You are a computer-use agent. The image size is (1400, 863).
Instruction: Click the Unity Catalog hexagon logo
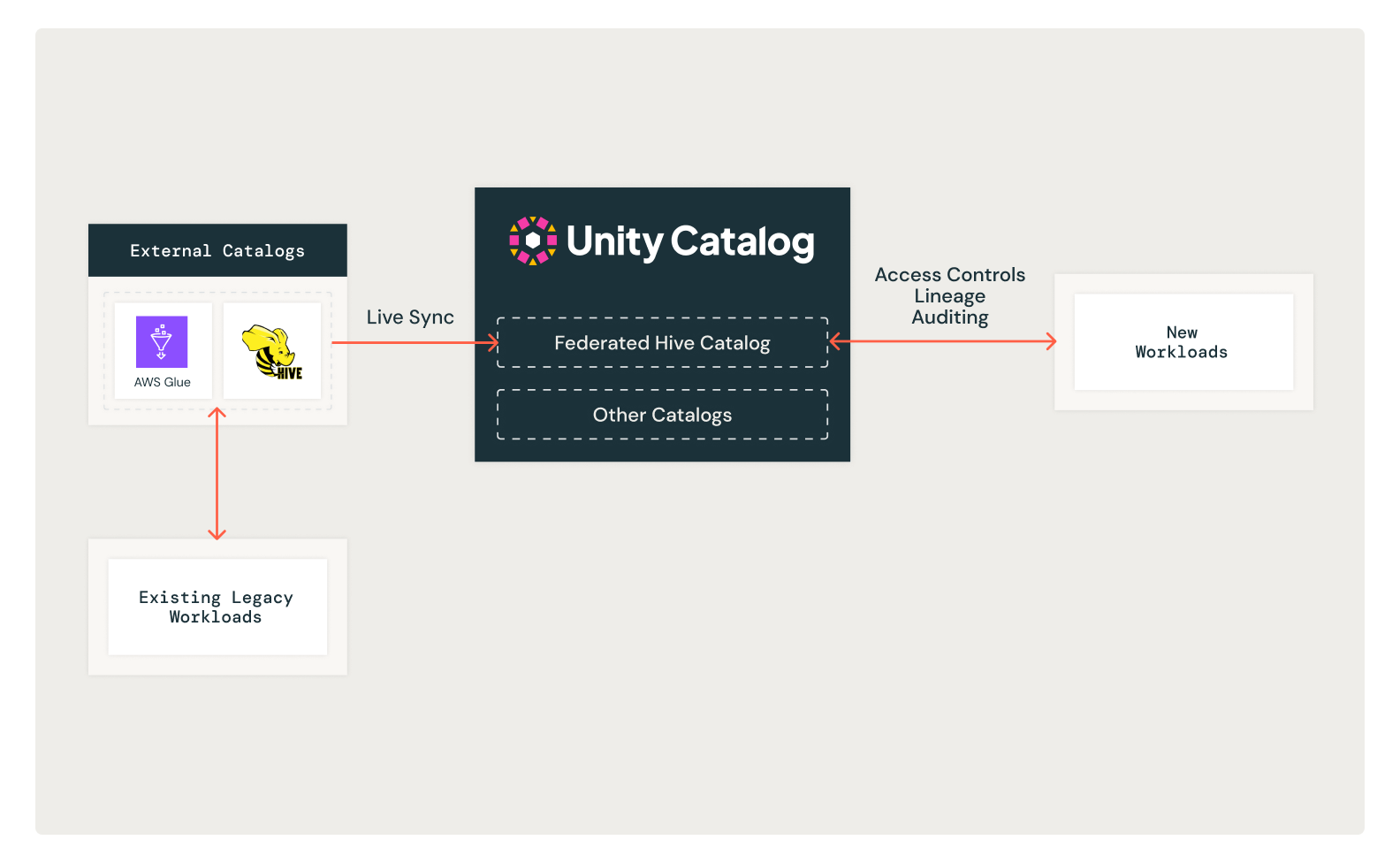[x=533, y=241]
